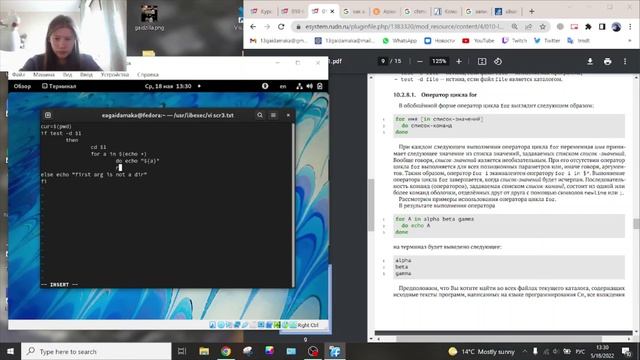Open the Chrome three-dot menu
Image resolution: width=640 pixels, height=360 pixels.
630,27
